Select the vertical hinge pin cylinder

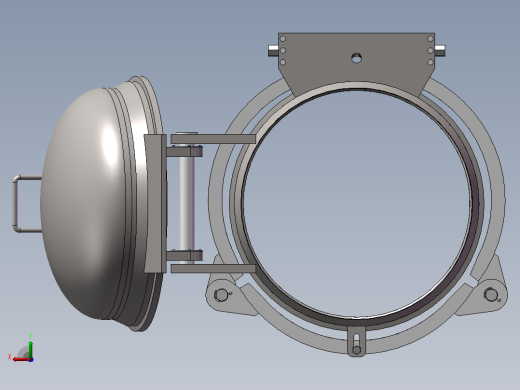187,203
